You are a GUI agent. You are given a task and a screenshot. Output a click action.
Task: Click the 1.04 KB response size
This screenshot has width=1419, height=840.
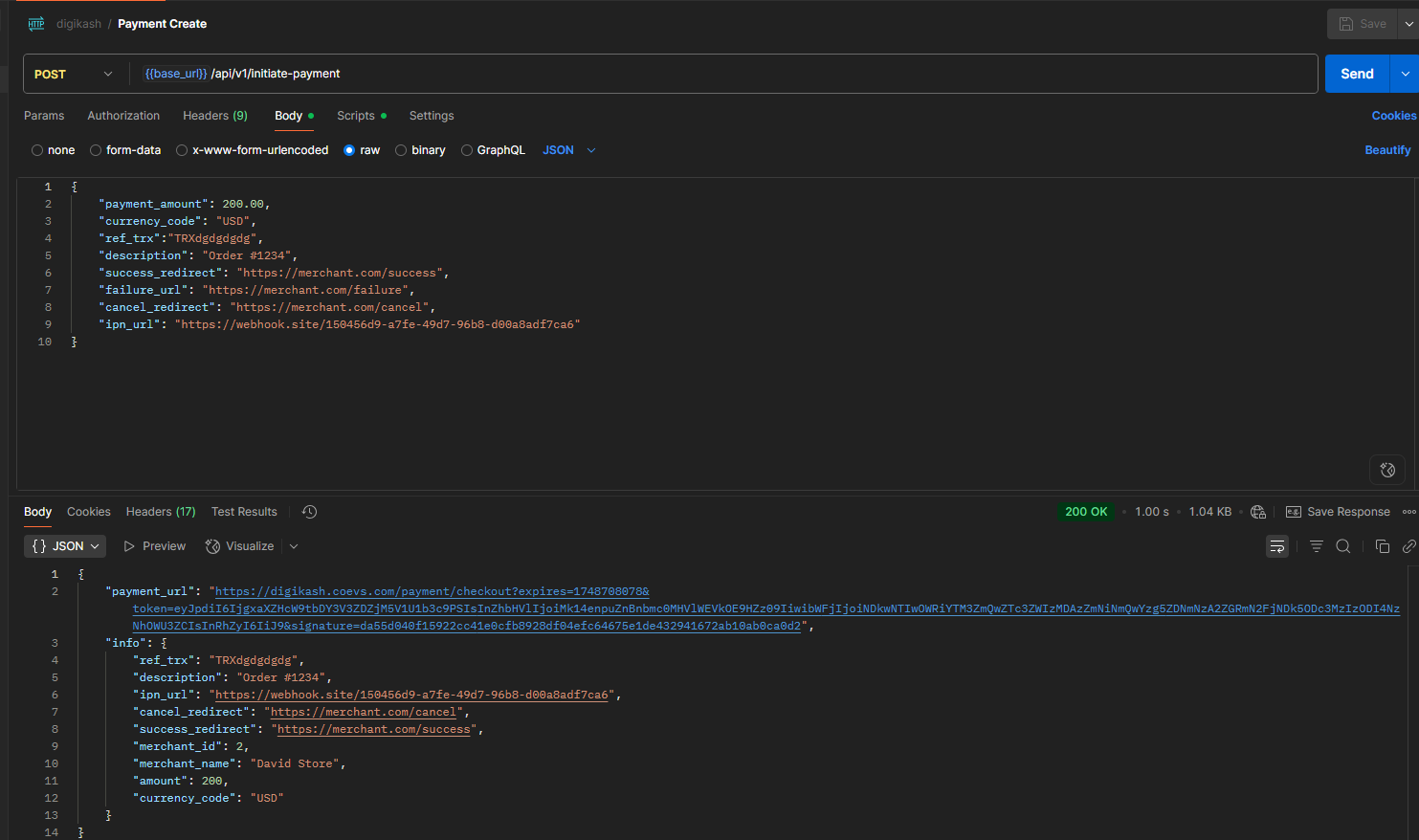pyautogui.click(x=1210, y=512)
